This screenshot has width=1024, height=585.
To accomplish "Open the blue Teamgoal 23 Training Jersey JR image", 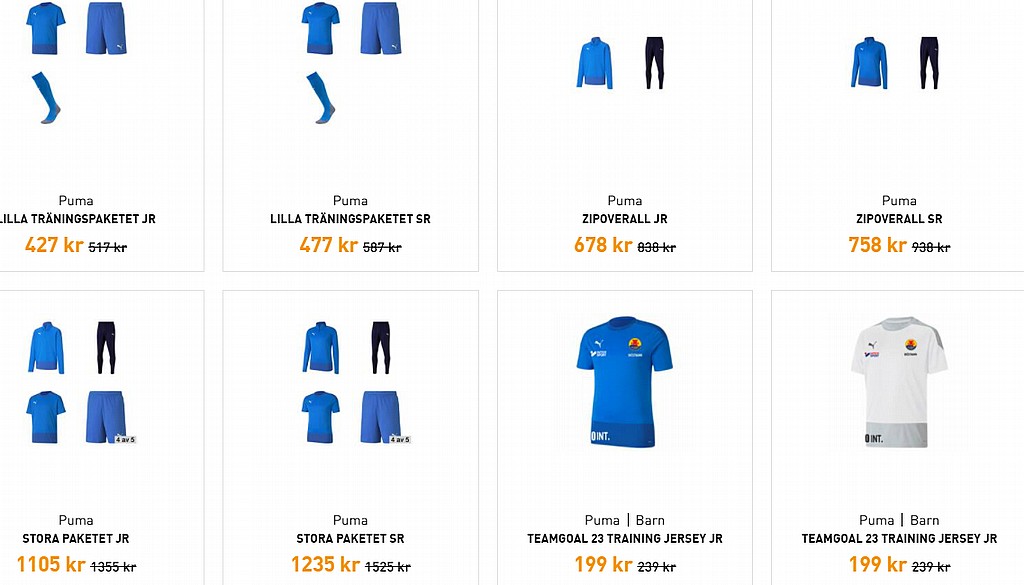I will pos(624,382).
